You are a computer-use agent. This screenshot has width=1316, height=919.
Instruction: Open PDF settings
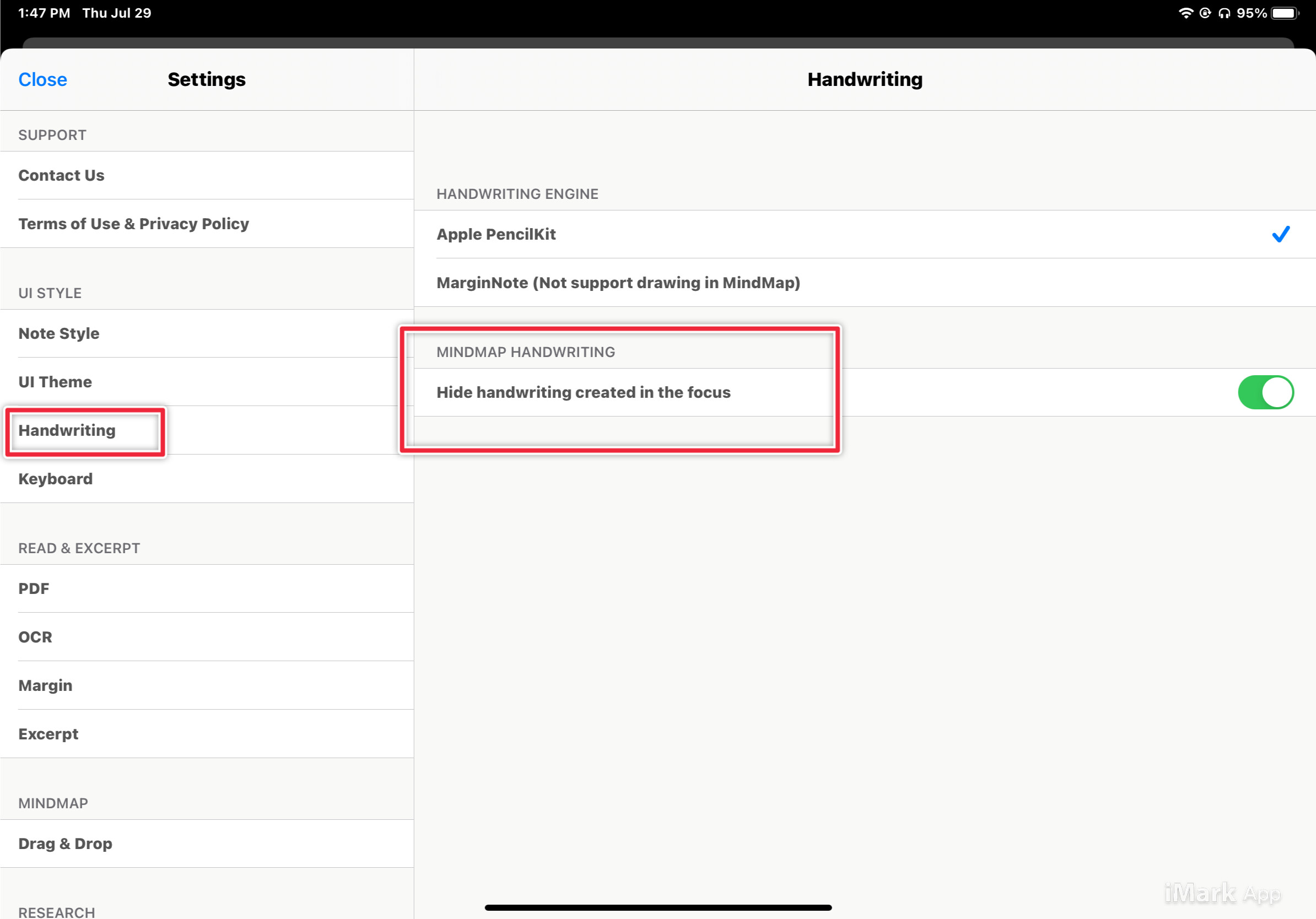tap(34, 588)
